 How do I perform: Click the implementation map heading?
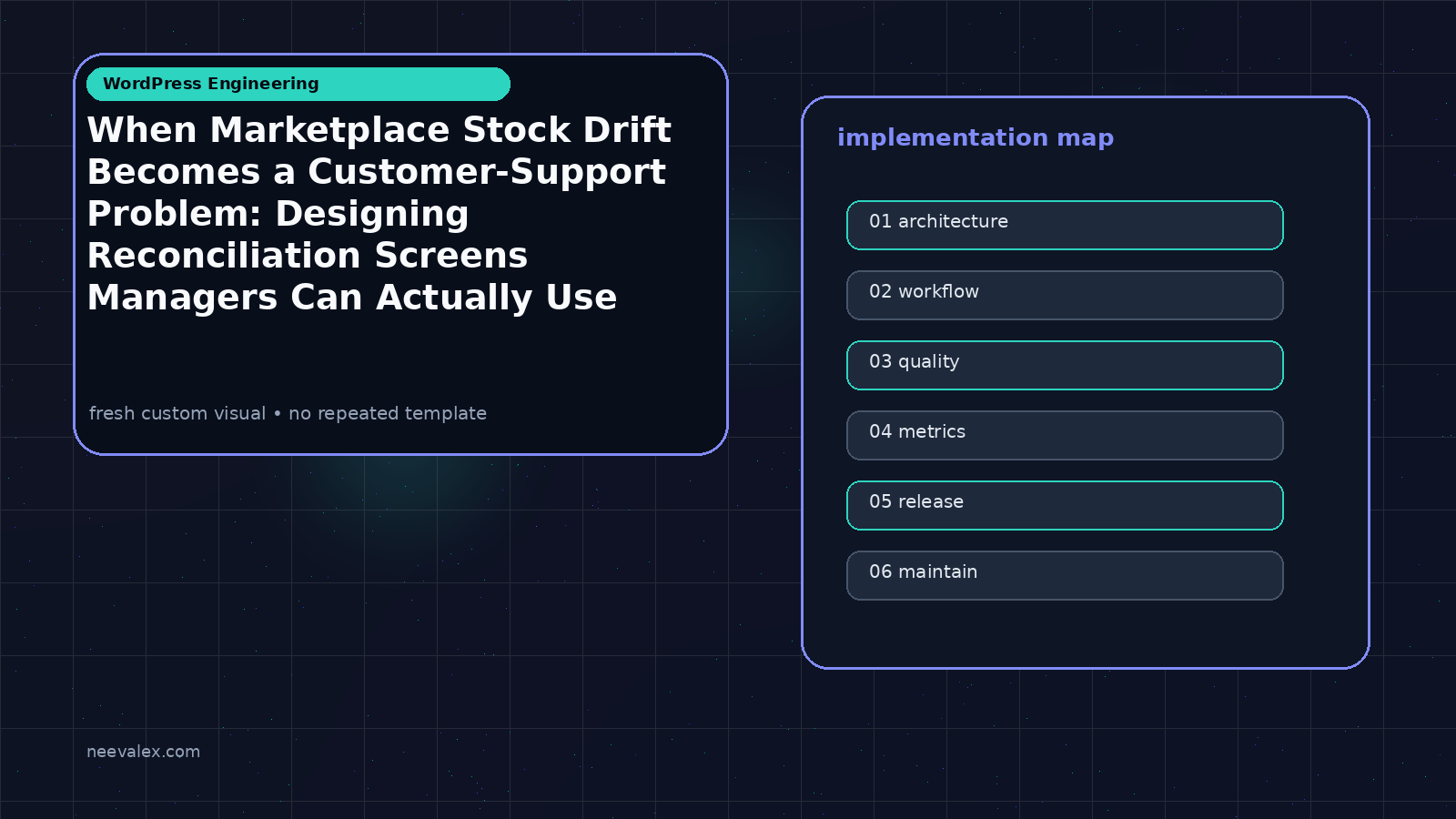tap(976, 138)
